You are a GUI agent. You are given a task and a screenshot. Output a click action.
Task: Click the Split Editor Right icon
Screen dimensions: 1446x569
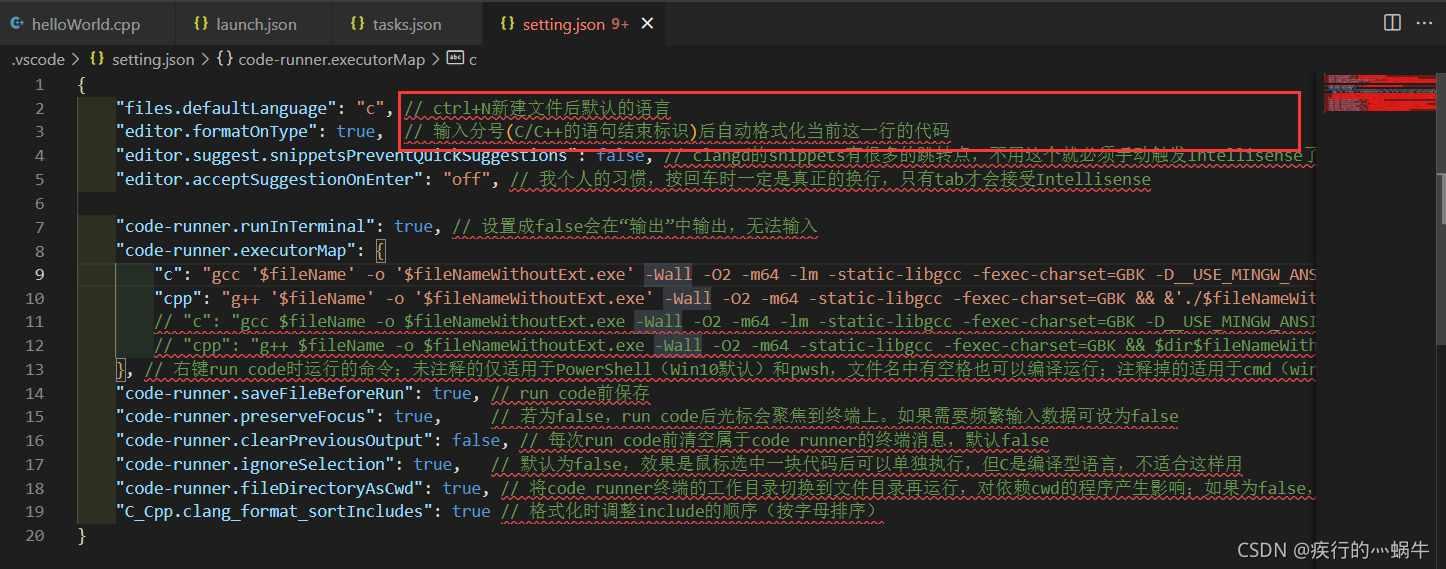pyautogui.click(x=1392, y=23)
